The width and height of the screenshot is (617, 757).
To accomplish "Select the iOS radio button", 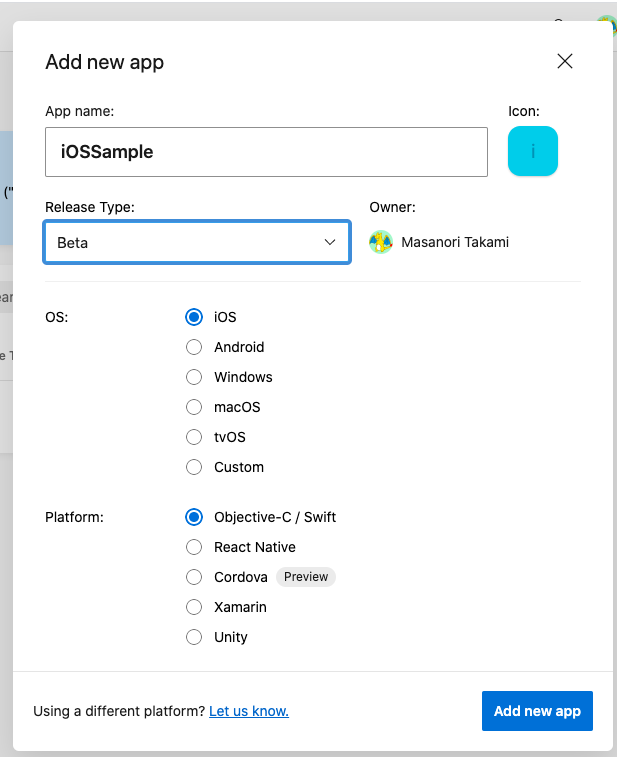I will click(x=194, y=317).
